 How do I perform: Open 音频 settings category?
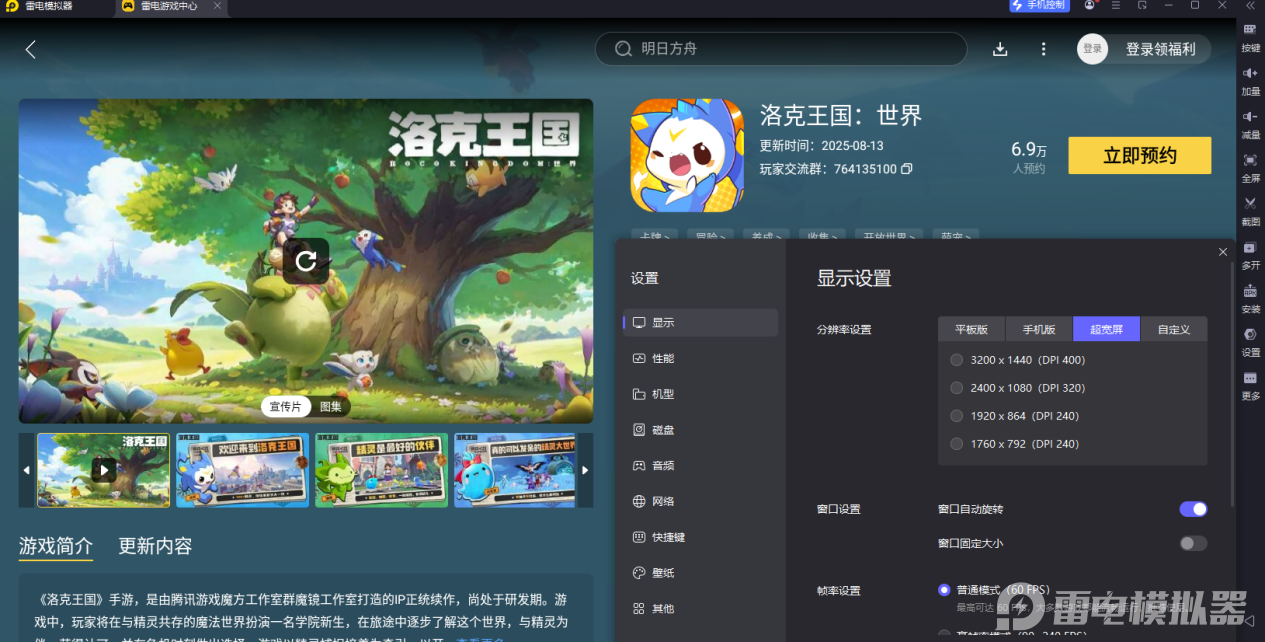pos(700,466)
